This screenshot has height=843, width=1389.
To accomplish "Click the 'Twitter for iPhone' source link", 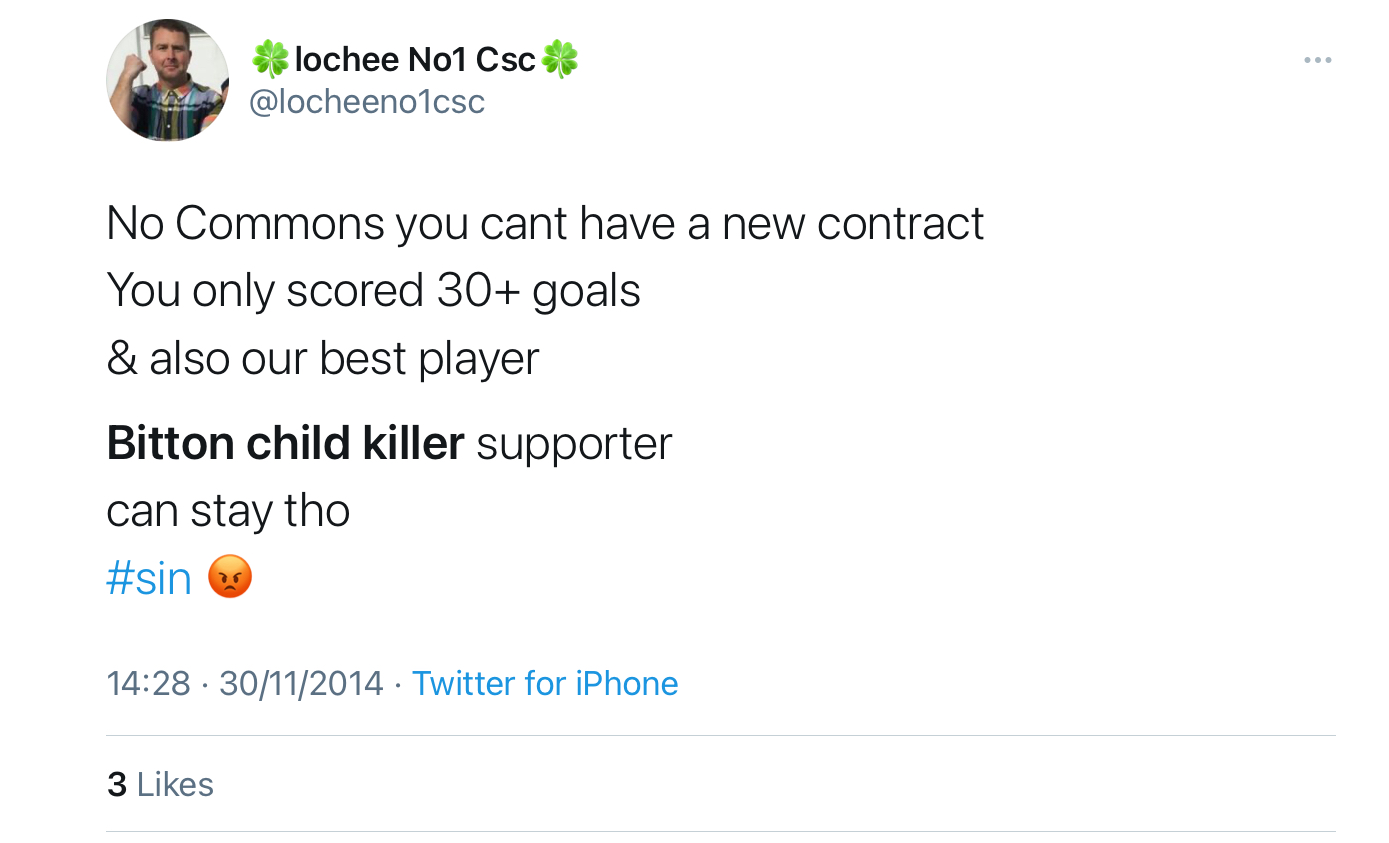I will [x=545, y=683].
